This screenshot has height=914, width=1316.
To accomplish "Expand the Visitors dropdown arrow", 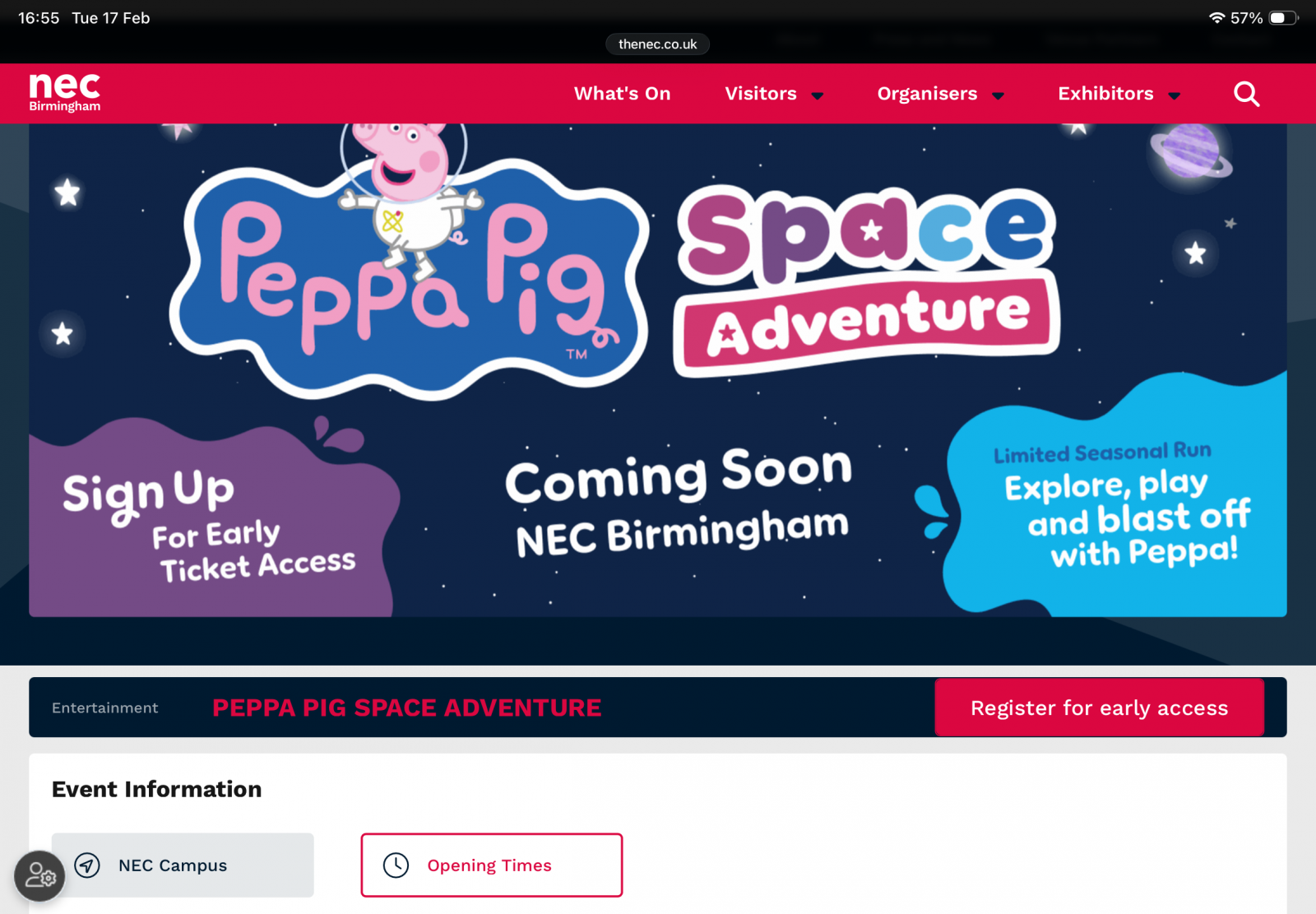I will point(818,95).
